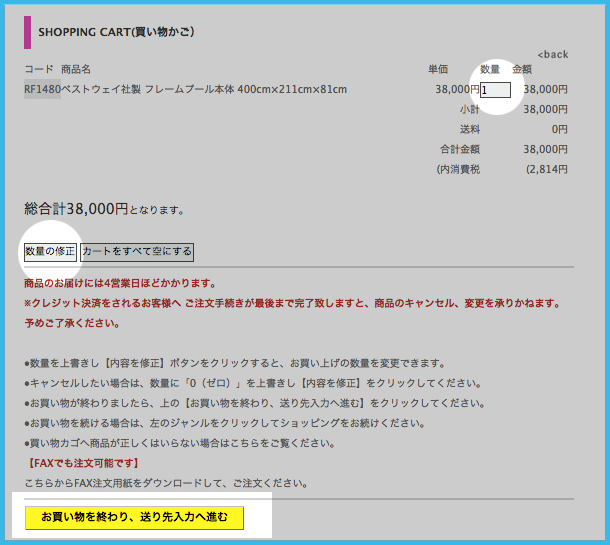610x545 pixels.
Task: Select the product code RF1480
Action: [42, 90]
